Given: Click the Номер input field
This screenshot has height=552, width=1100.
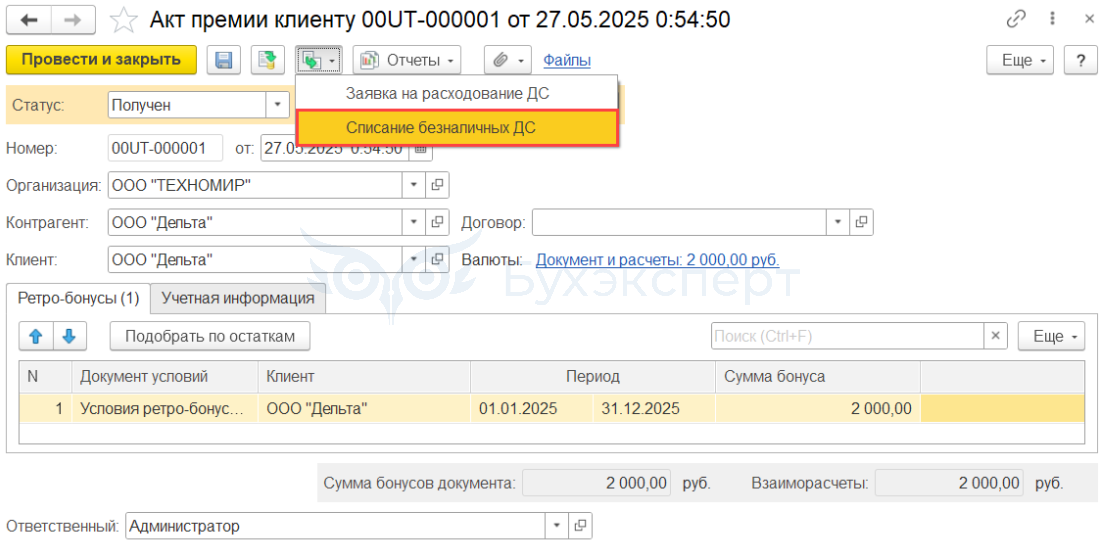Looking at the screenshot, I should click(166, 148).
